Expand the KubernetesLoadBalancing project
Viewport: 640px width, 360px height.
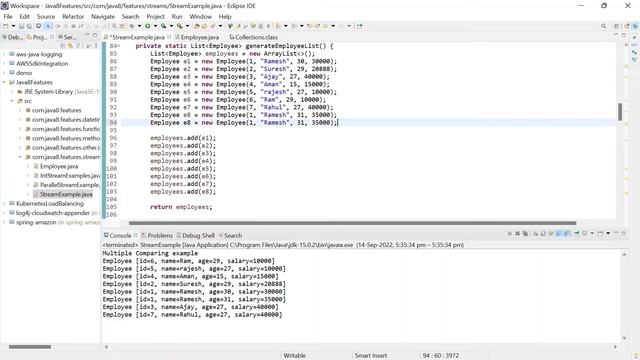(x=4, y=203)
